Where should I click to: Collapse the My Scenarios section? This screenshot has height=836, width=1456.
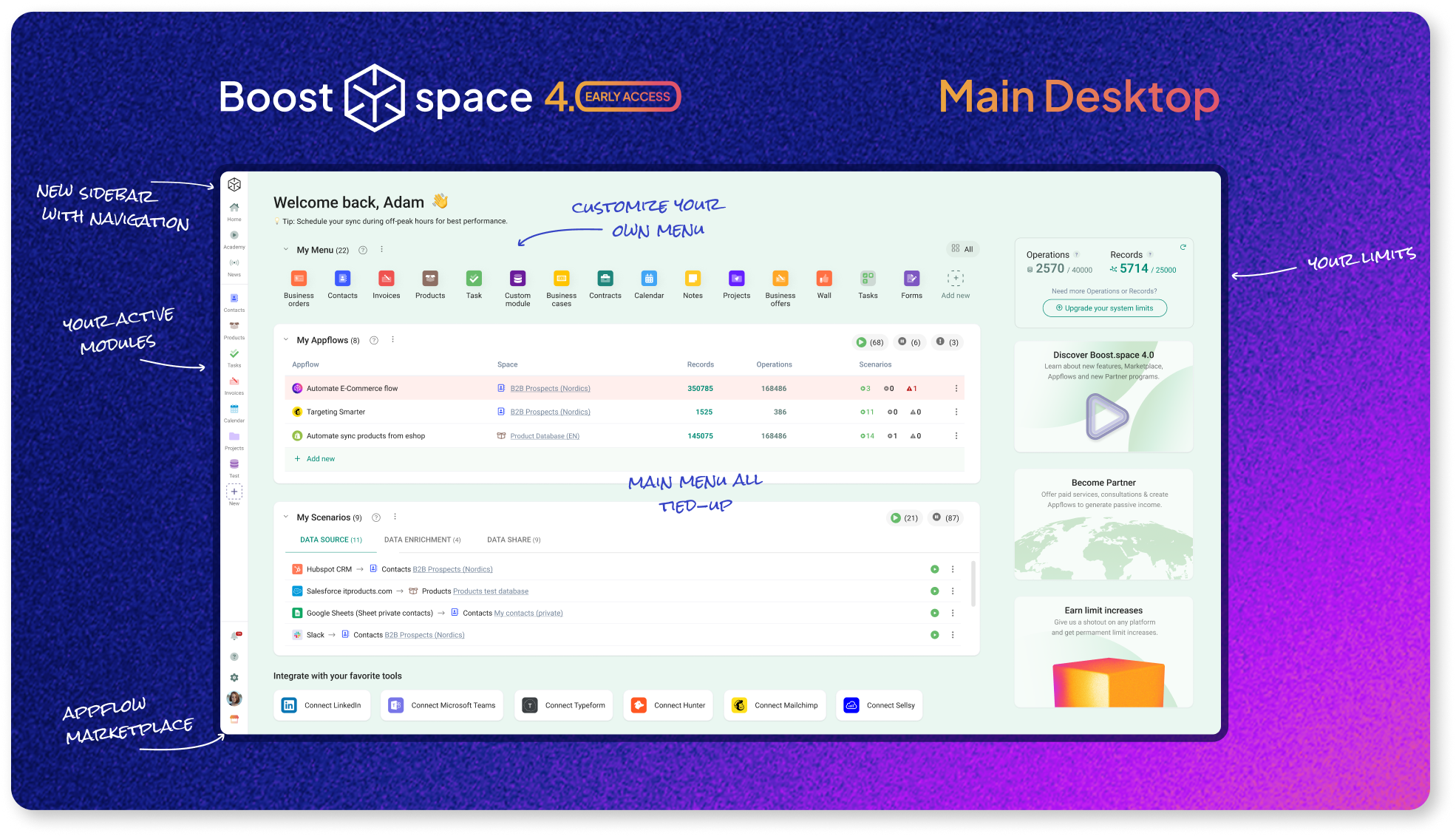pos(285,517)
